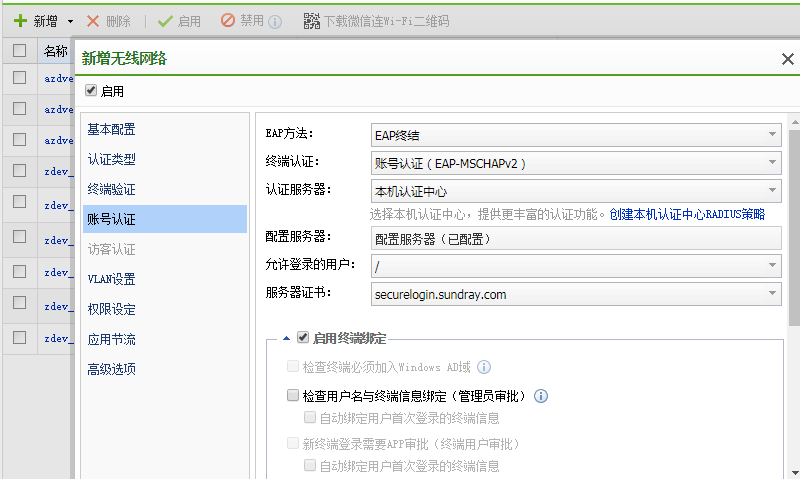The width and height of the screenshot is (800, 479).
Task: Click the 名称 column header
Action: click(56, 51)
